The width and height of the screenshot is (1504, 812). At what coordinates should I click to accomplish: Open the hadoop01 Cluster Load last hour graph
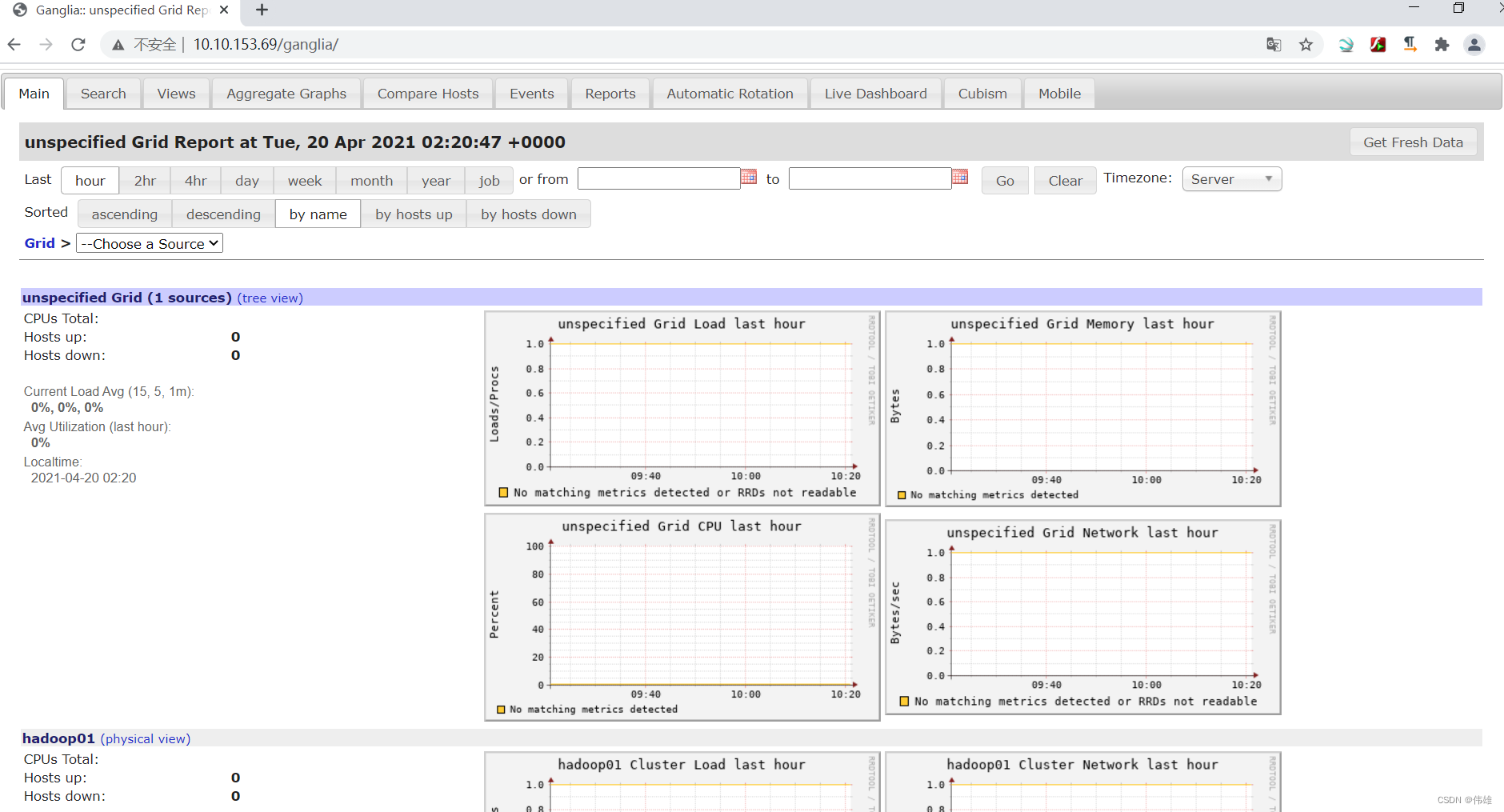[x=682, y=782]
